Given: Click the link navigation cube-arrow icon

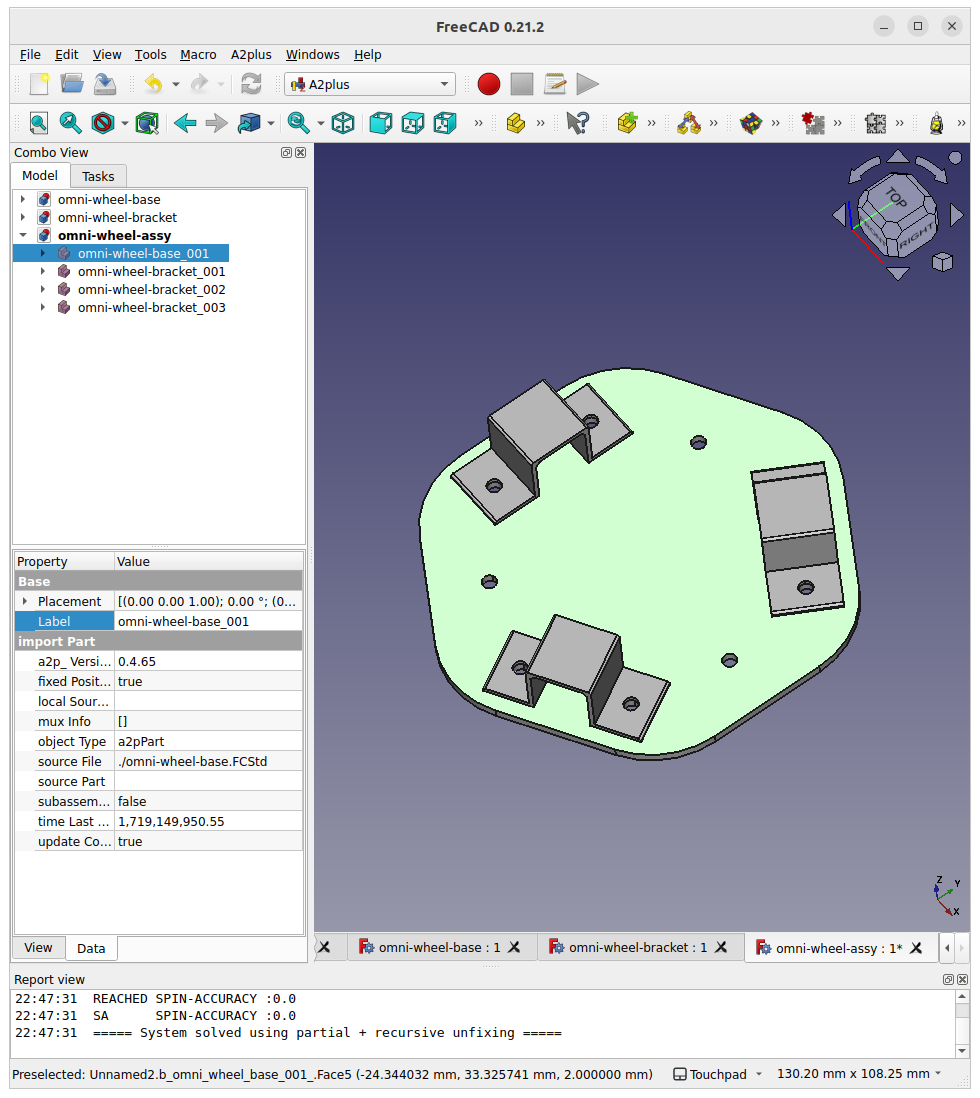Looking at the screenshot, I should point(249,123).
